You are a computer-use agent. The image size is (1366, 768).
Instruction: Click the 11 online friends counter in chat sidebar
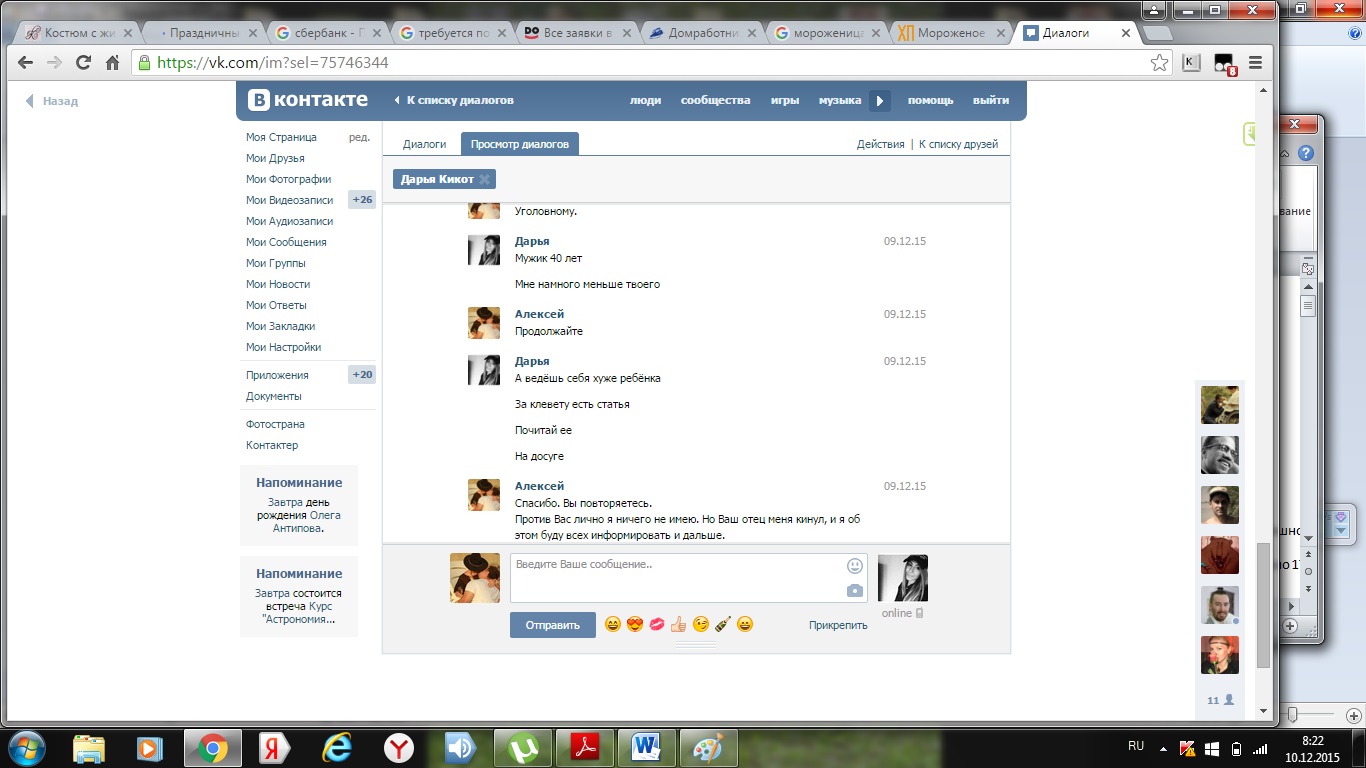[x=1220, y=700]
